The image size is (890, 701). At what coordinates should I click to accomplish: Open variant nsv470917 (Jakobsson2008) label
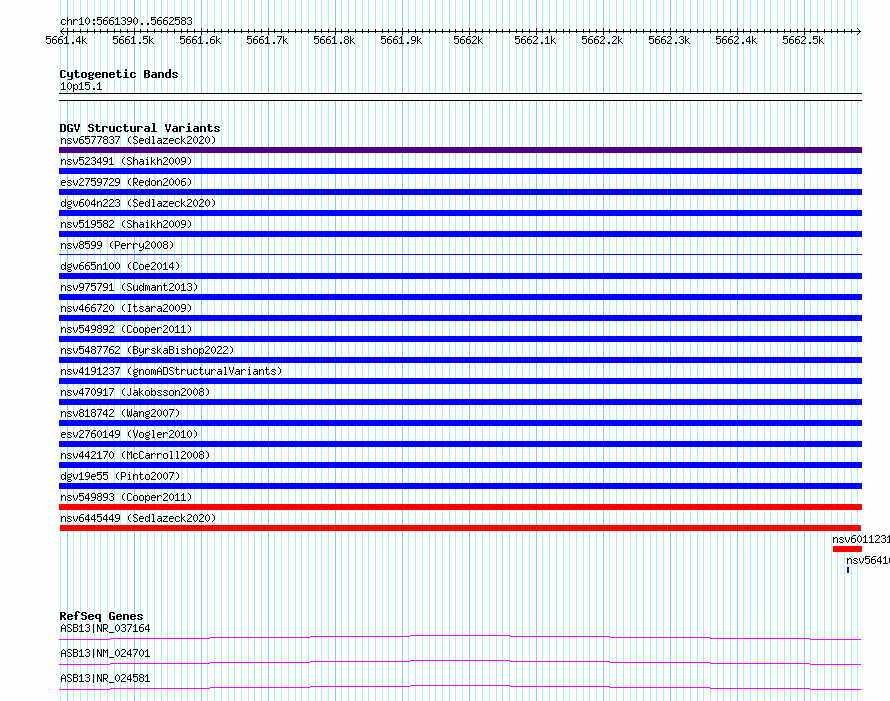point(135,392)
